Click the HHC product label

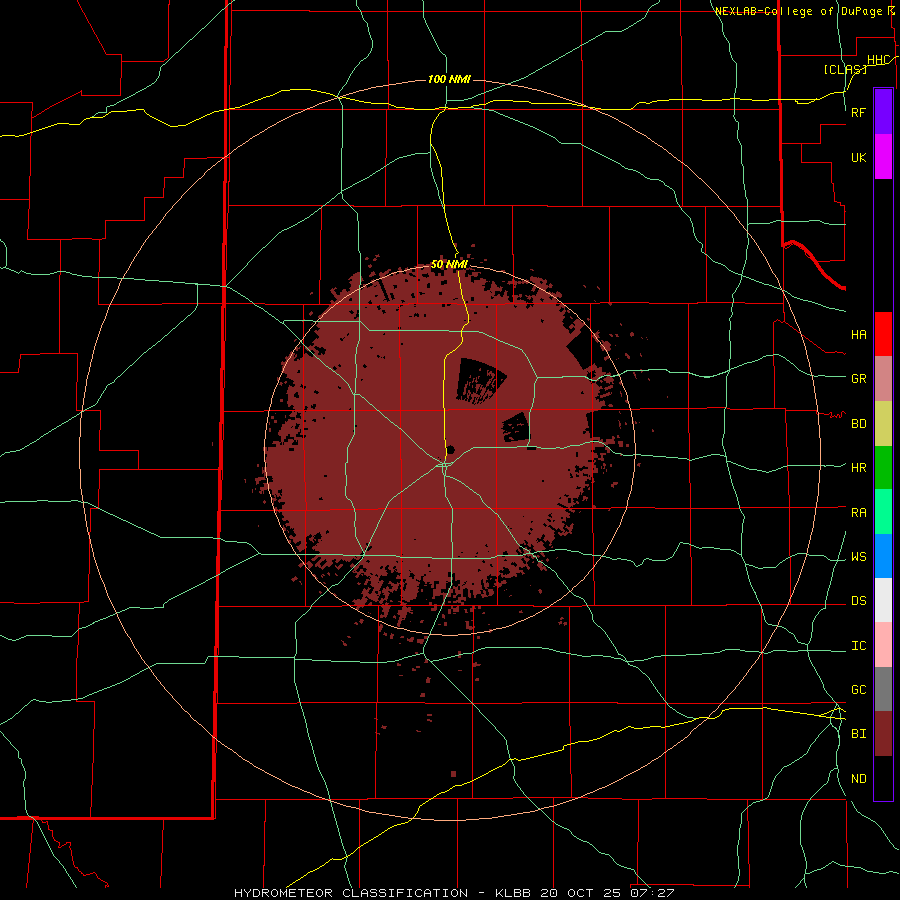(878, 60)
